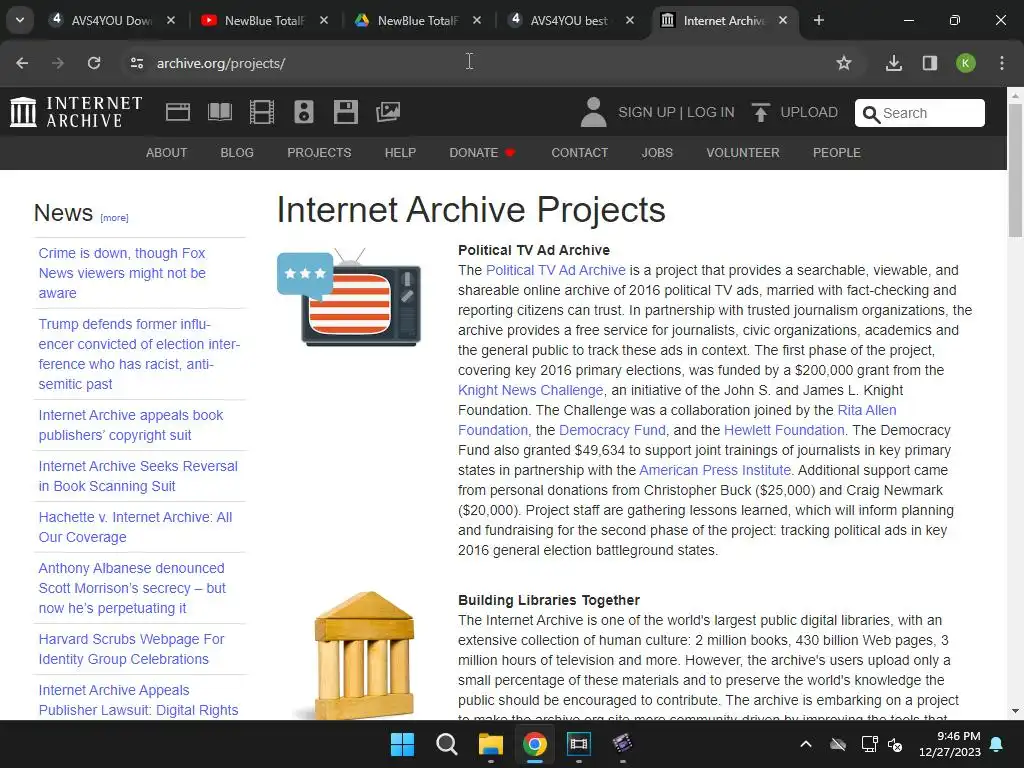Viewport: 1024px width, 768px height.
Task: Open the VOLUNTEER menu item
Action: tap(743, 153)
